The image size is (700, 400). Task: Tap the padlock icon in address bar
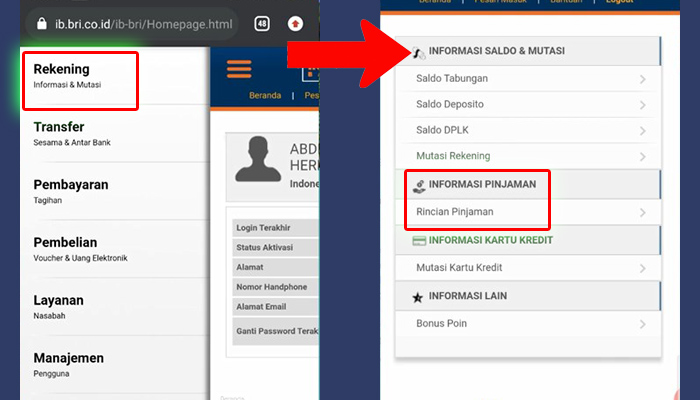pyautogui.click(x=42, y=24)
